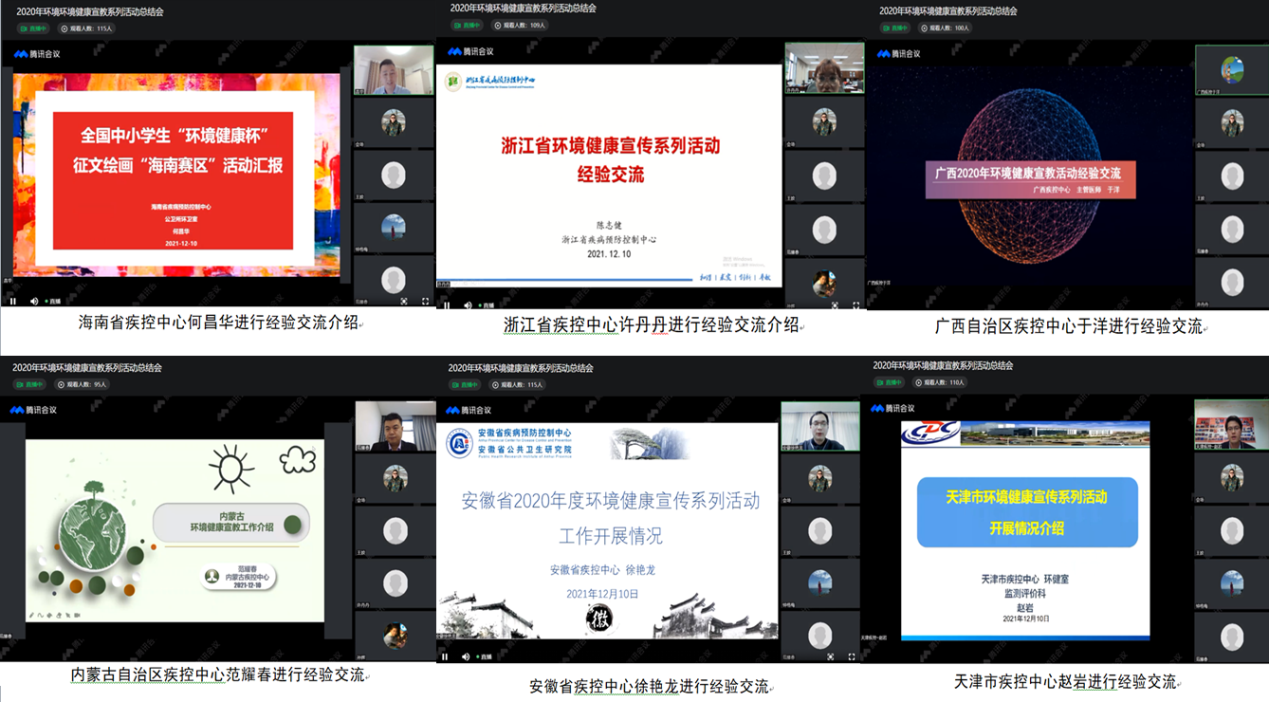The width and height of the screenshot is (1269, 702).
Task: Pause the Anhui presentation live stream
Action: pos(445,657)
